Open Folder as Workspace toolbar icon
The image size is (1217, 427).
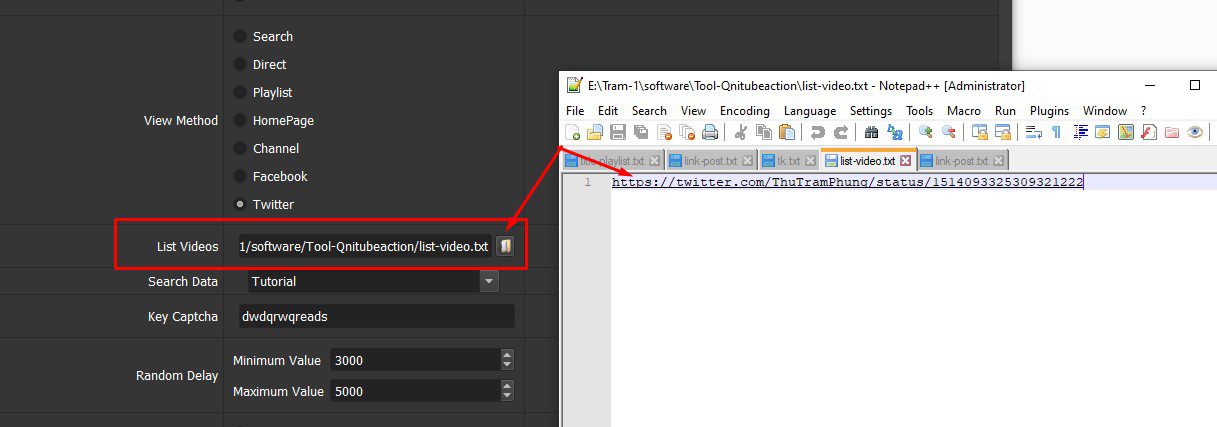pyautogui.click(x=1172, y=132)
